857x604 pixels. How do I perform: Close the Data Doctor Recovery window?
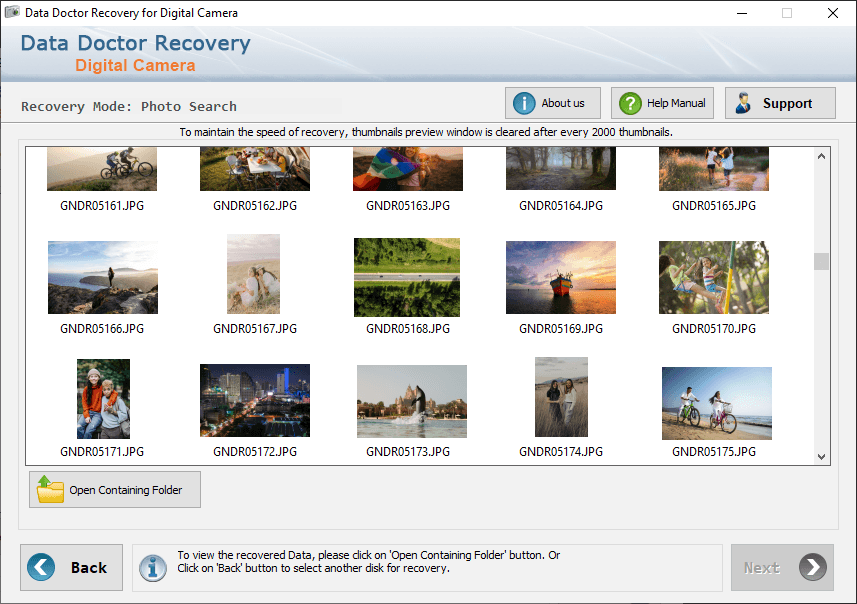click(832, 13)
